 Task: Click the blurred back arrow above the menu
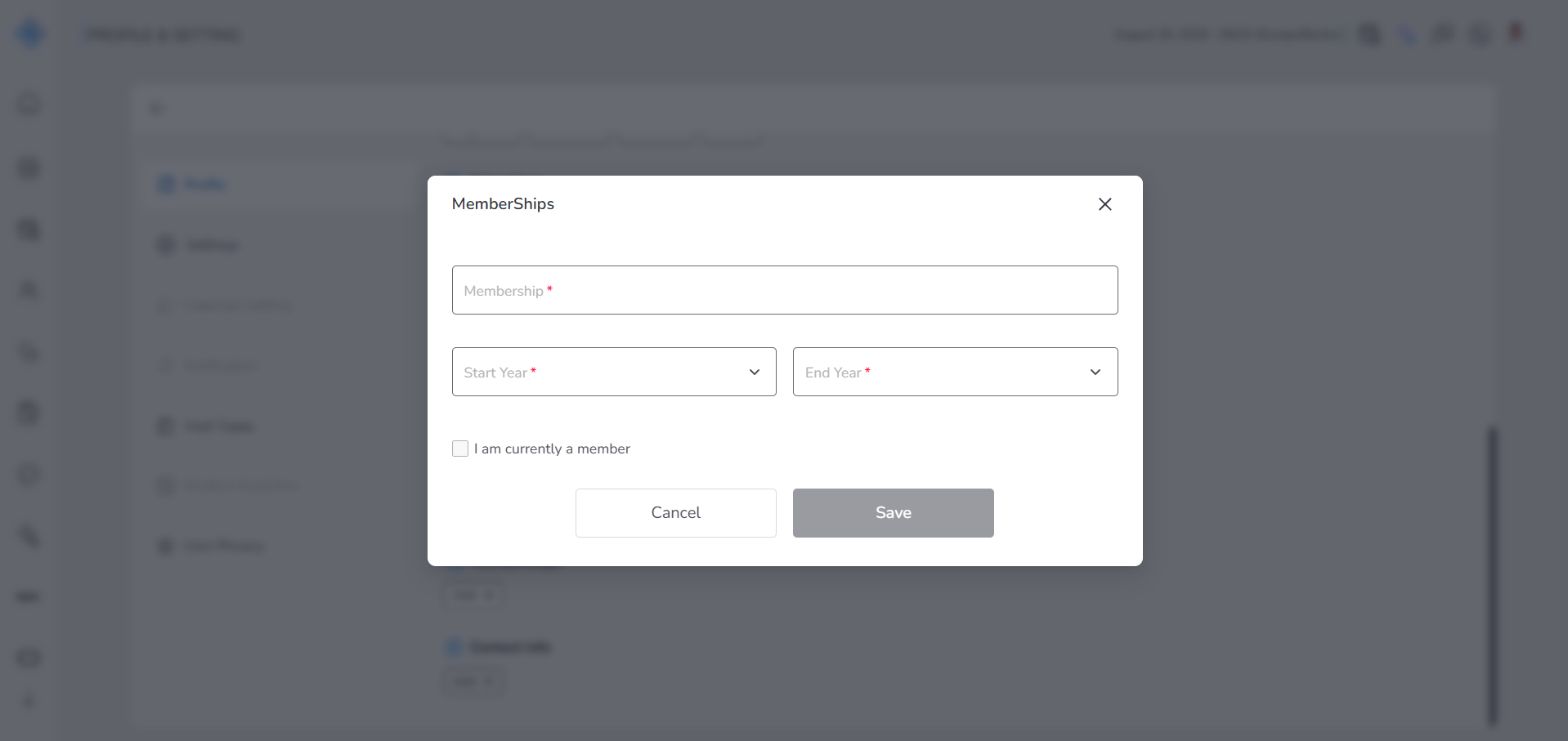pos(156,109)
